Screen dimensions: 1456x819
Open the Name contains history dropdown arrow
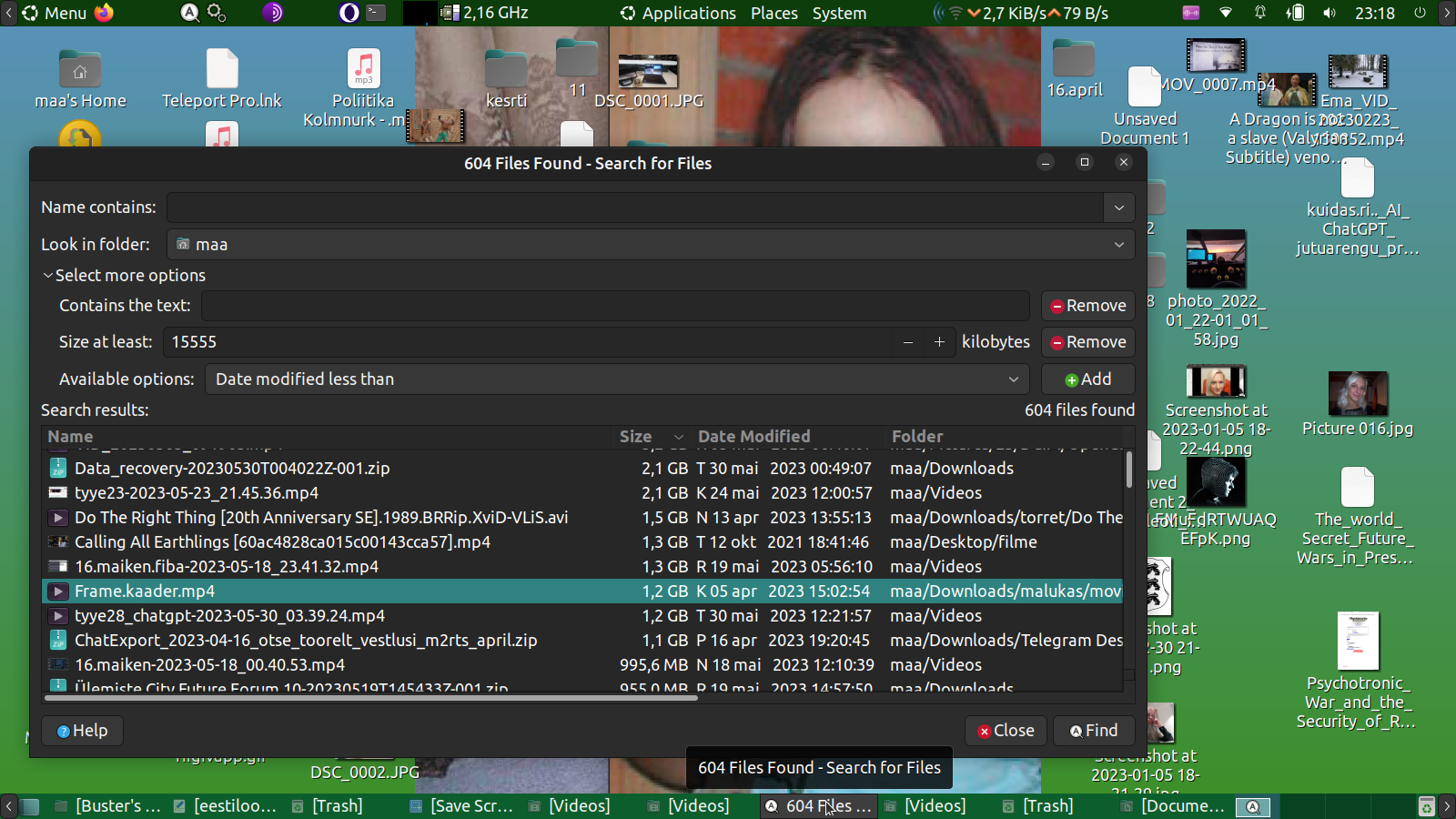point(1118,207)
